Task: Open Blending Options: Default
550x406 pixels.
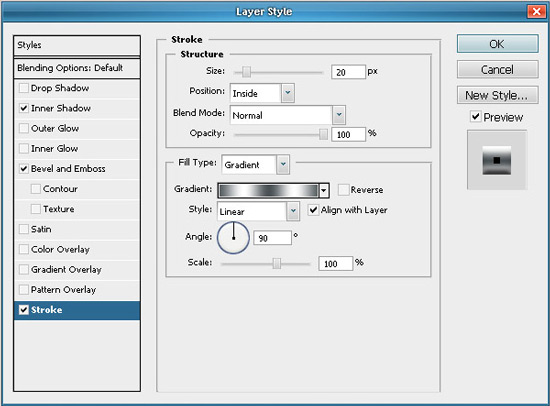Action: tap(77, 68)
